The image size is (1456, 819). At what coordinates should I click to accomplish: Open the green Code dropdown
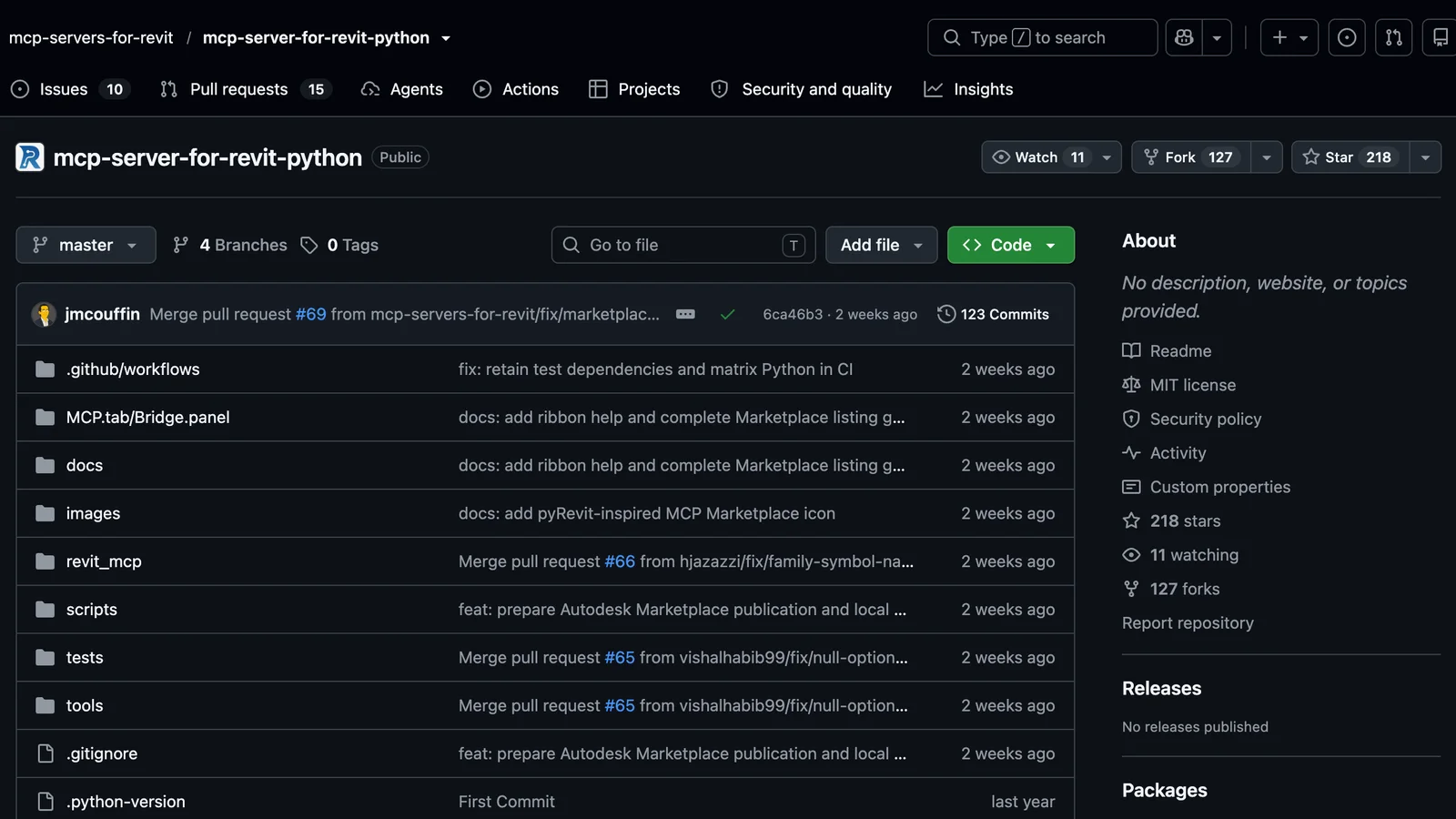pyautogui.click(x=1010, y=245)
